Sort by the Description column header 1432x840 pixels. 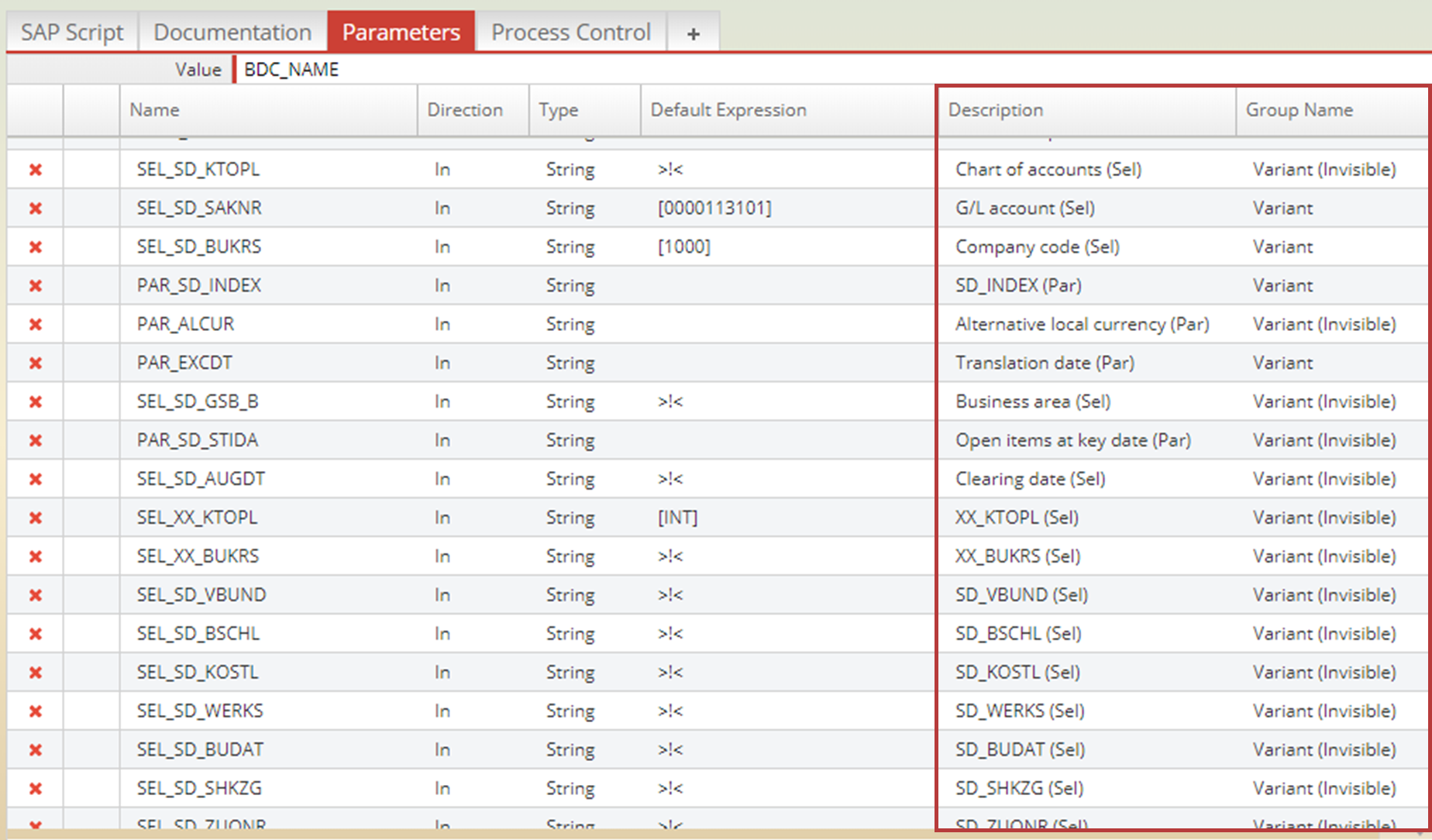pos(1087,110)
